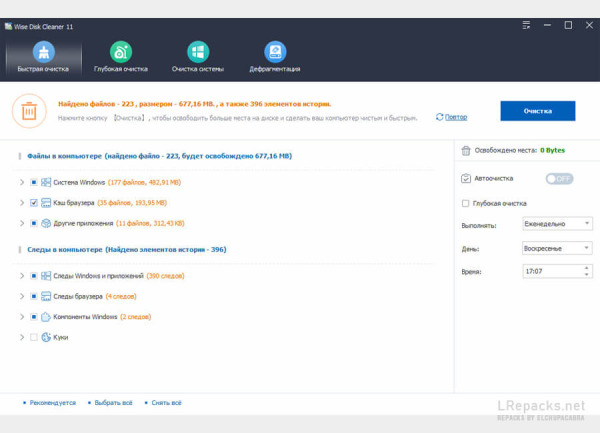Open the Очистка системы tab
Screen dimensions: 600x433
click(x=198, y=57)
